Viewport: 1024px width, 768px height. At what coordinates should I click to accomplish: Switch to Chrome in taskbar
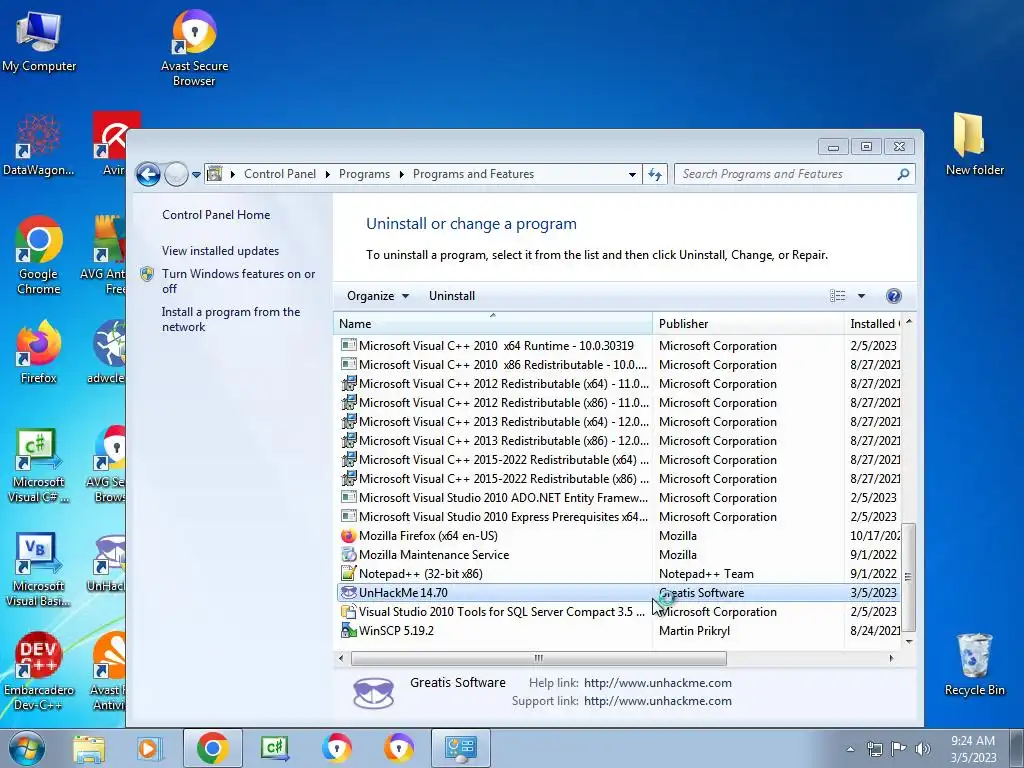[x=212, y=748]
